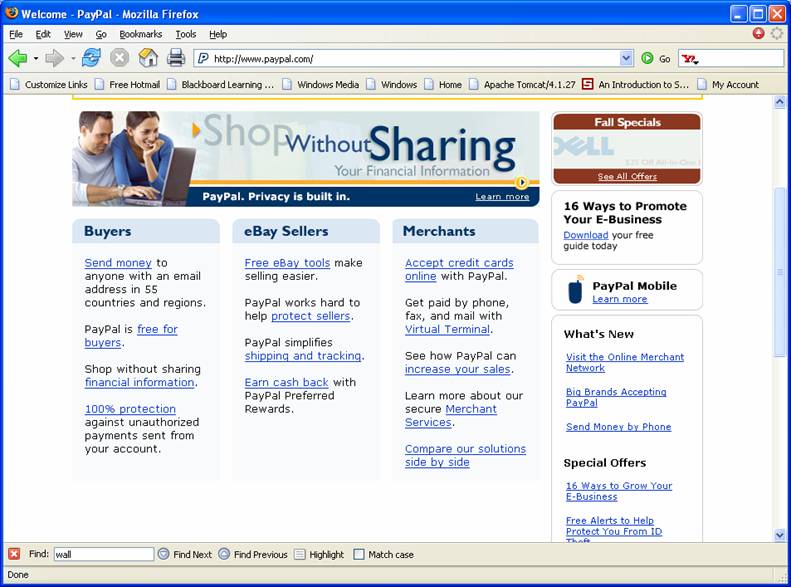Click the paypal.com address bar

[x=416, y=59]
